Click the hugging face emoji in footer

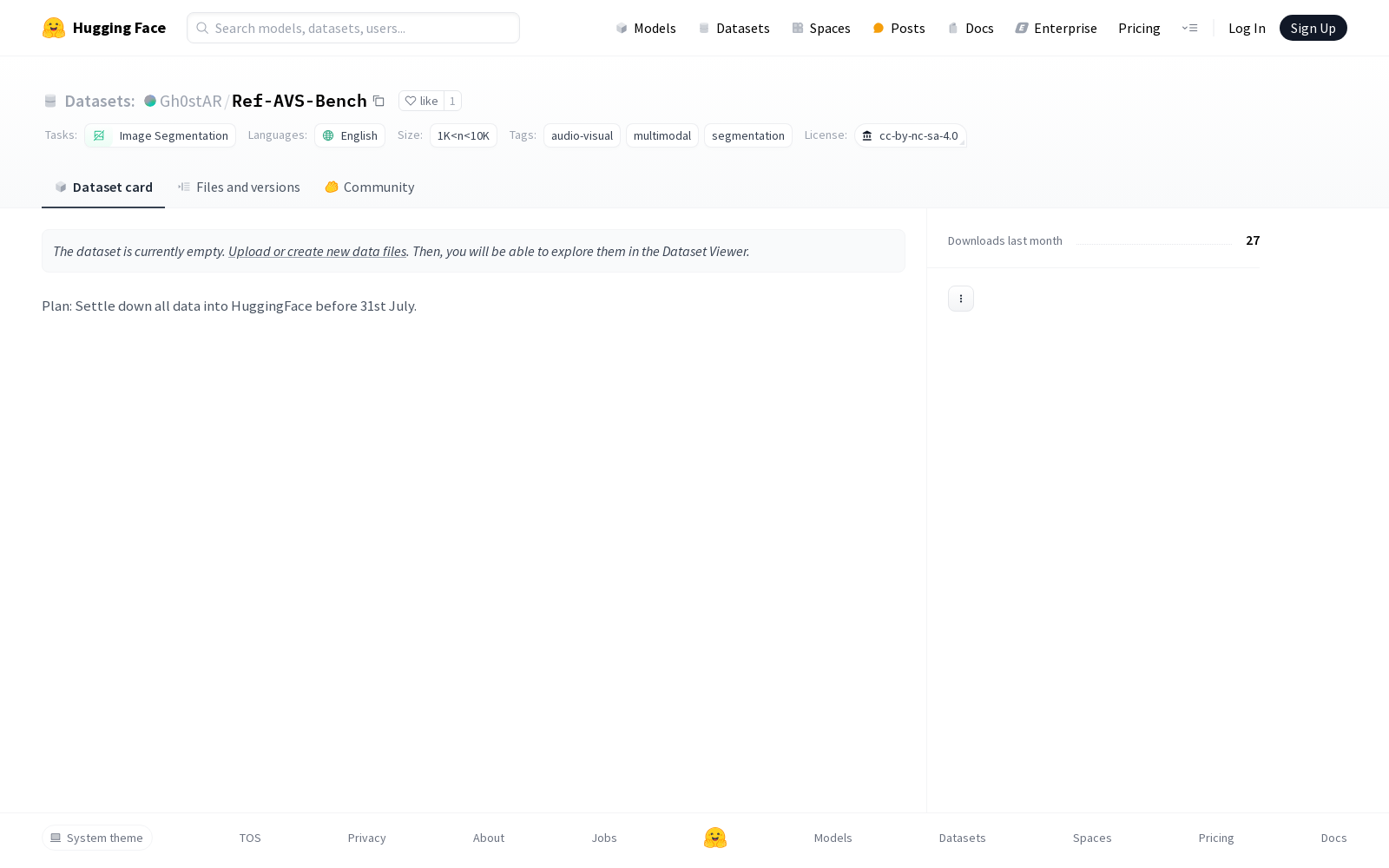[714, 838]
